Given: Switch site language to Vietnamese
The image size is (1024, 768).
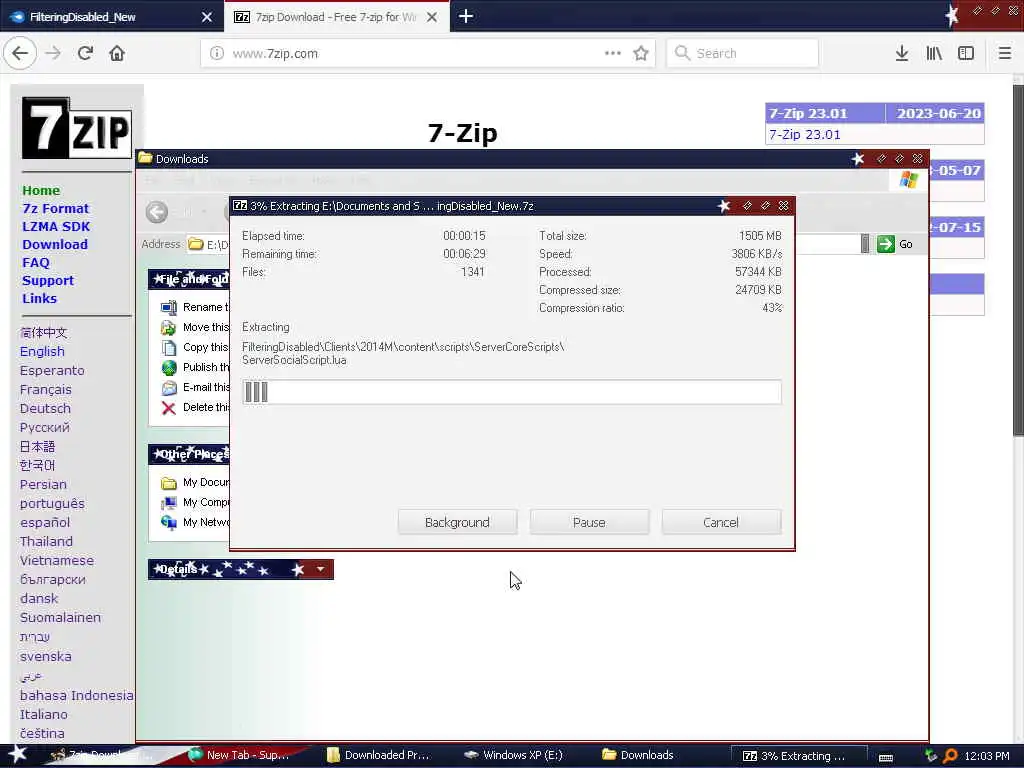Looking at the screenshot, I should click(x=56, y=560).
